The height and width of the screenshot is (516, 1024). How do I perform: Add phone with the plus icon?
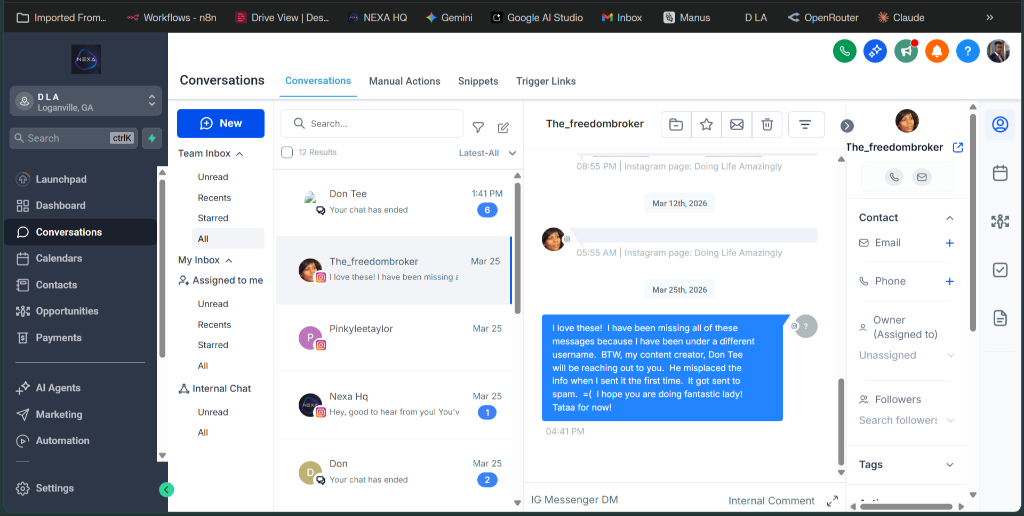[x=950, y=282]
